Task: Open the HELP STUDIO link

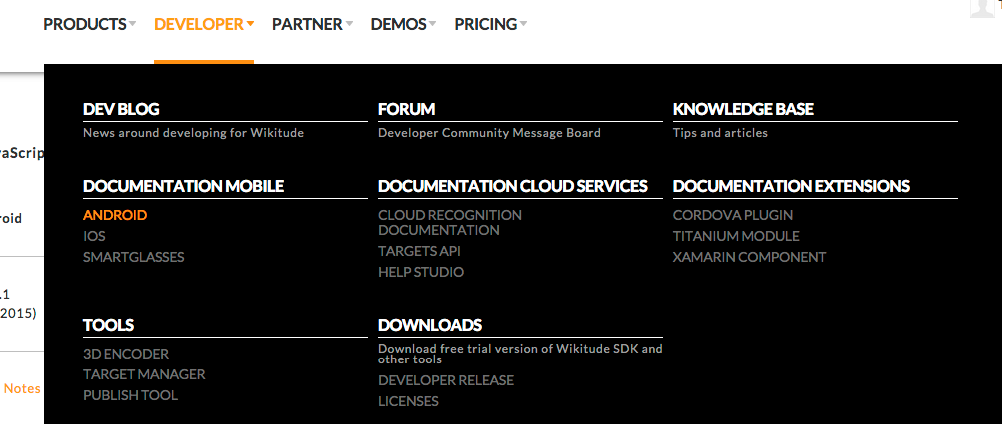Action: point(421,272)
